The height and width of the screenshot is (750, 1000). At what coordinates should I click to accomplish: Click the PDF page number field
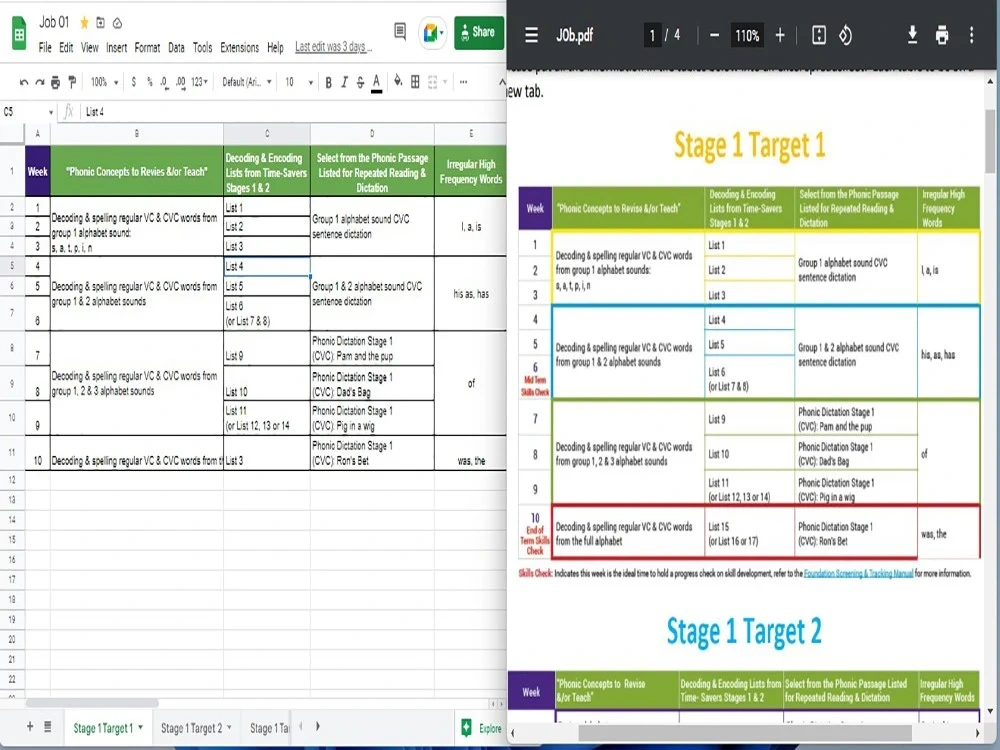click(x=652, y=35)
